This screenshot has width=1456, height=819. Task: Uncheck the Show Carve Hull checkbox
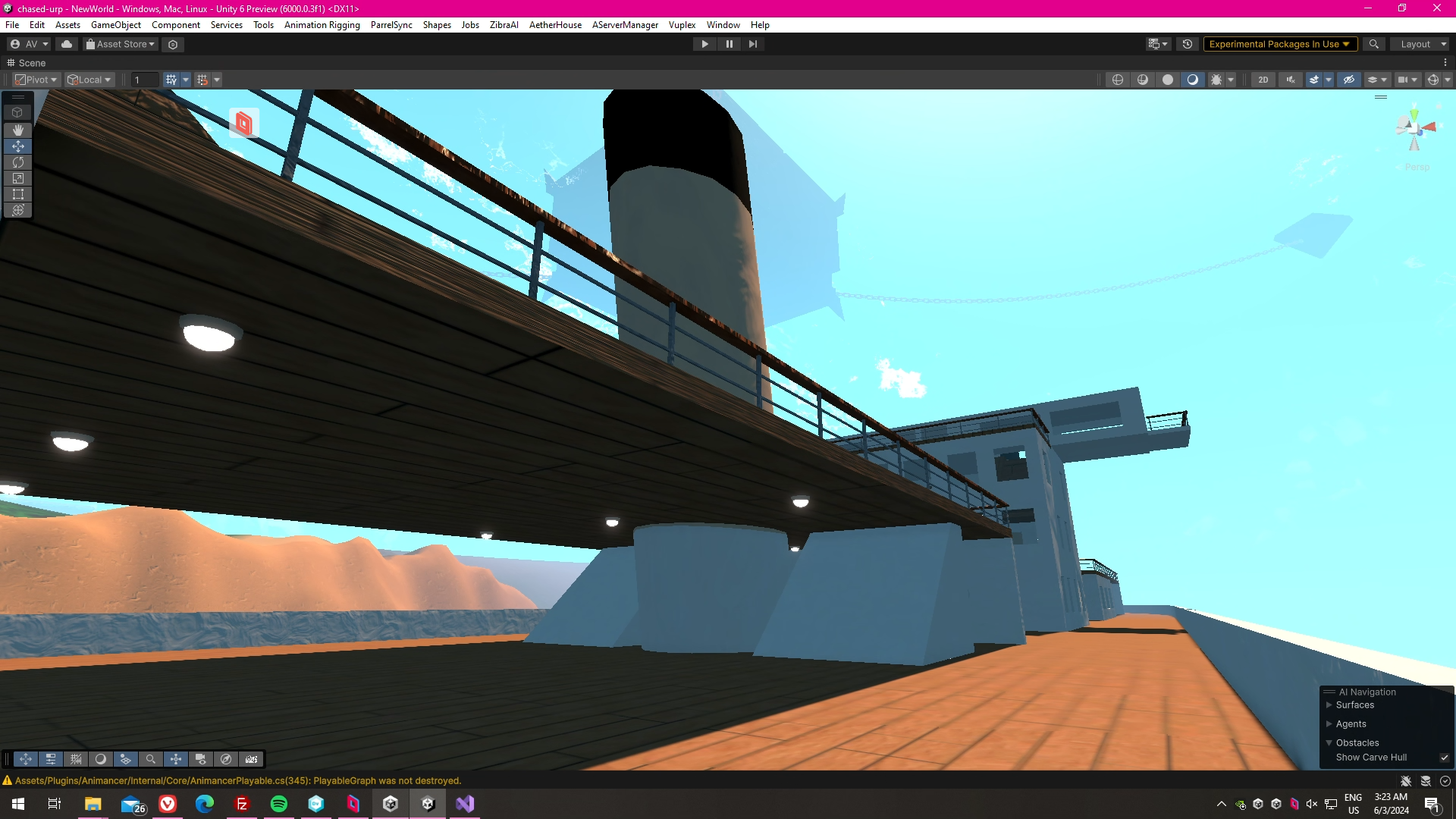tap(1444, 758)
